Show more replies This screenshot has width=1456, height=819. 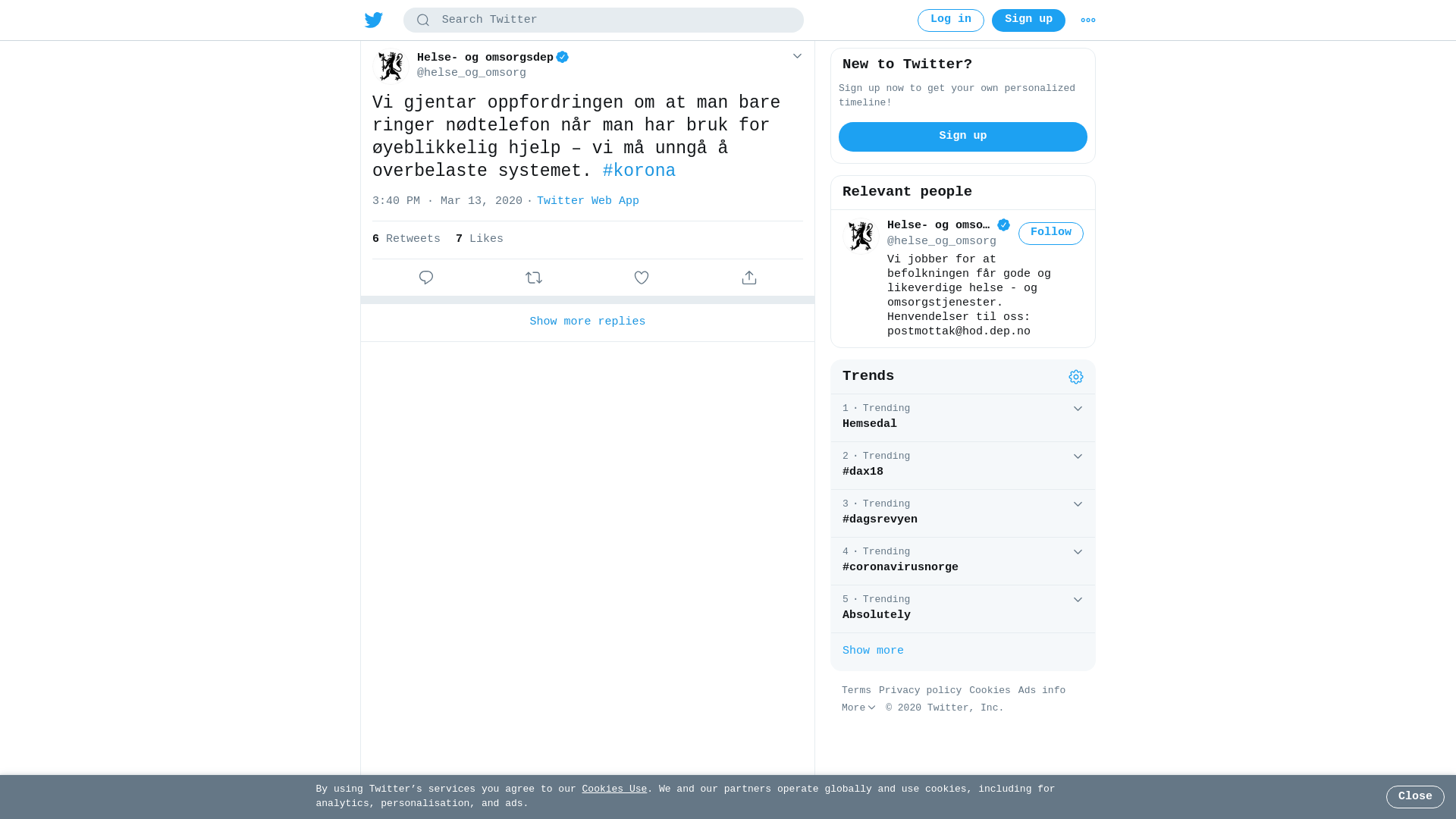tap(588, 322)
